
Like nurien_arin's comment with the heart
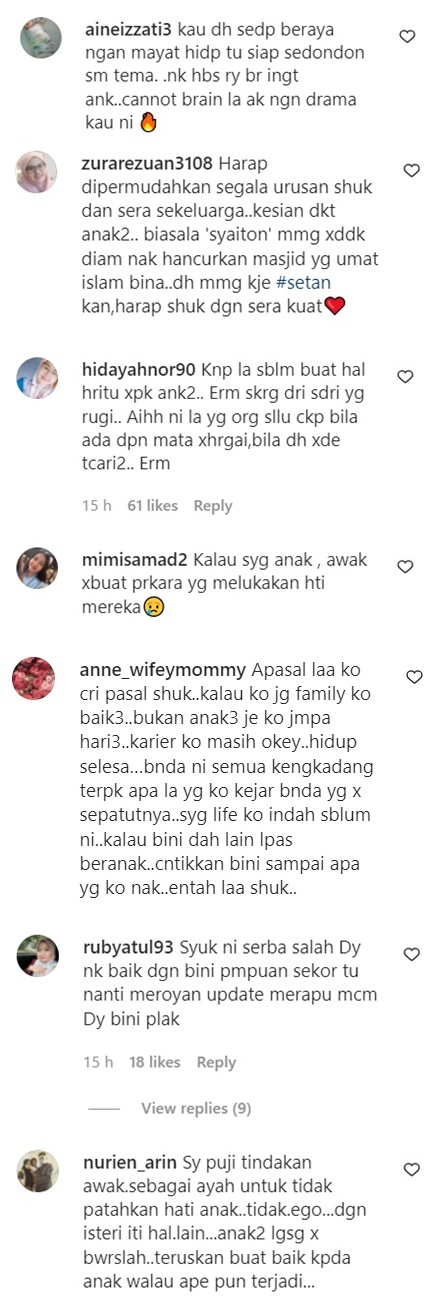(411, 1169)
